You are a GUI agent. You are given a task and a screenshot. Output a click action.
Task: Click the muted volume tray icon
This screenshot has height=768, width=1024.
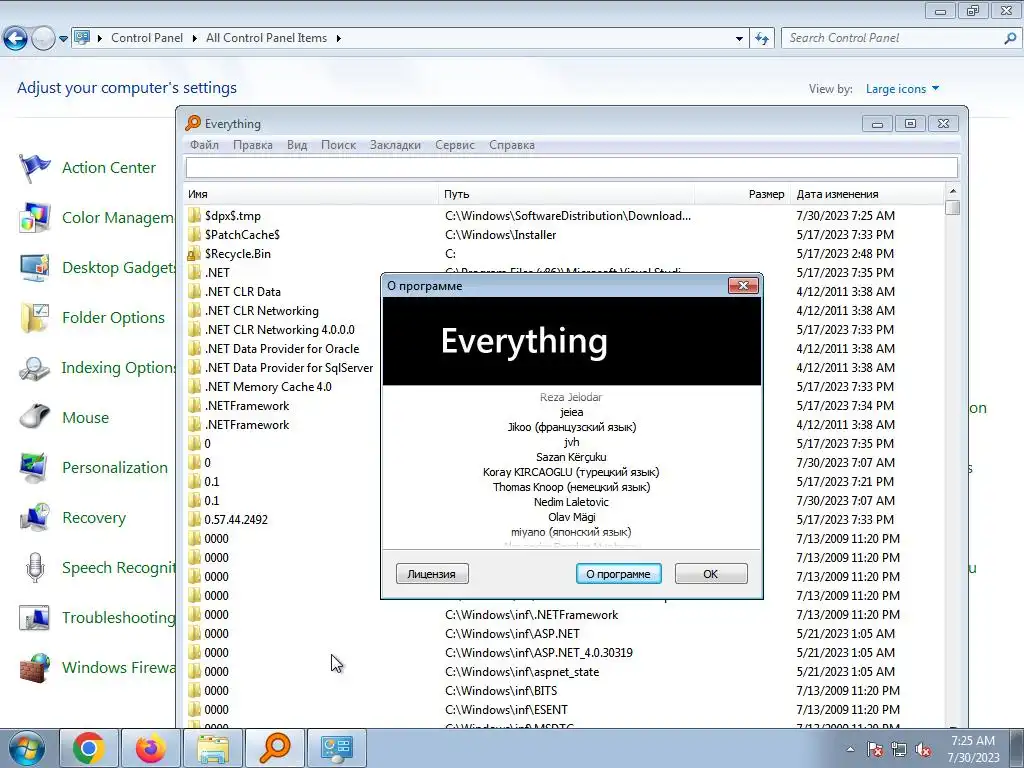(x=923, y=750)
